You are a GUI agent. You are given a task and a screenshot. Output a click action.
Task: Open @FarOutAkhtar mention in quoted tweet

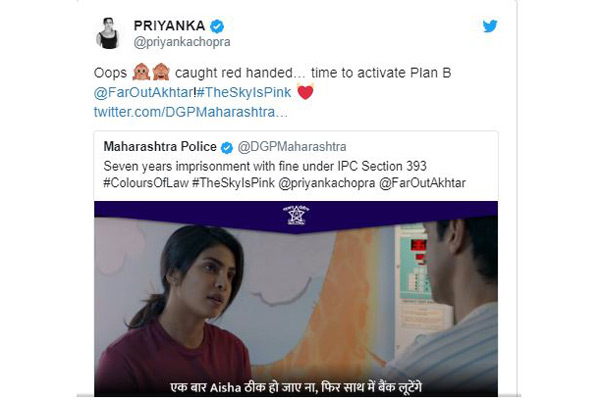(422, 183)
